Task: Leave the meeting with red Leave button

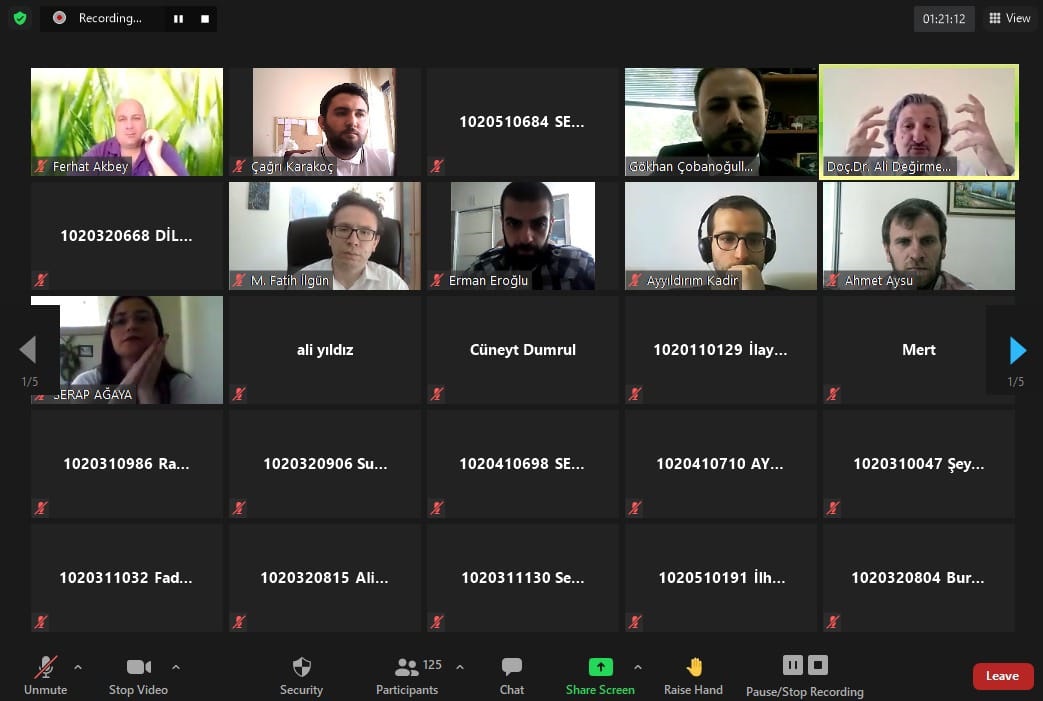Action: [x=1002, y=676]
